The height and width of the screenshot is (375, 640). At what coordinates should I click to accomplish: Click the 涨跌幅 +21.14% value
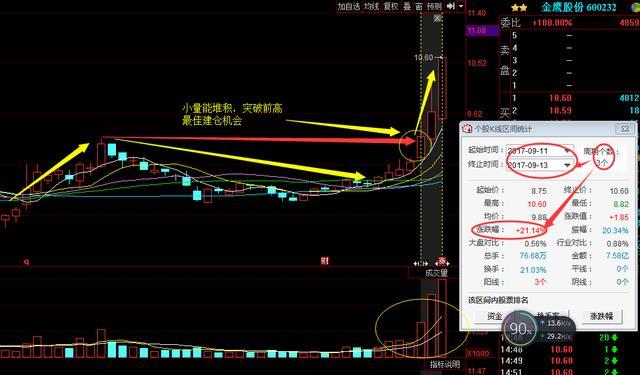[530, 231]
